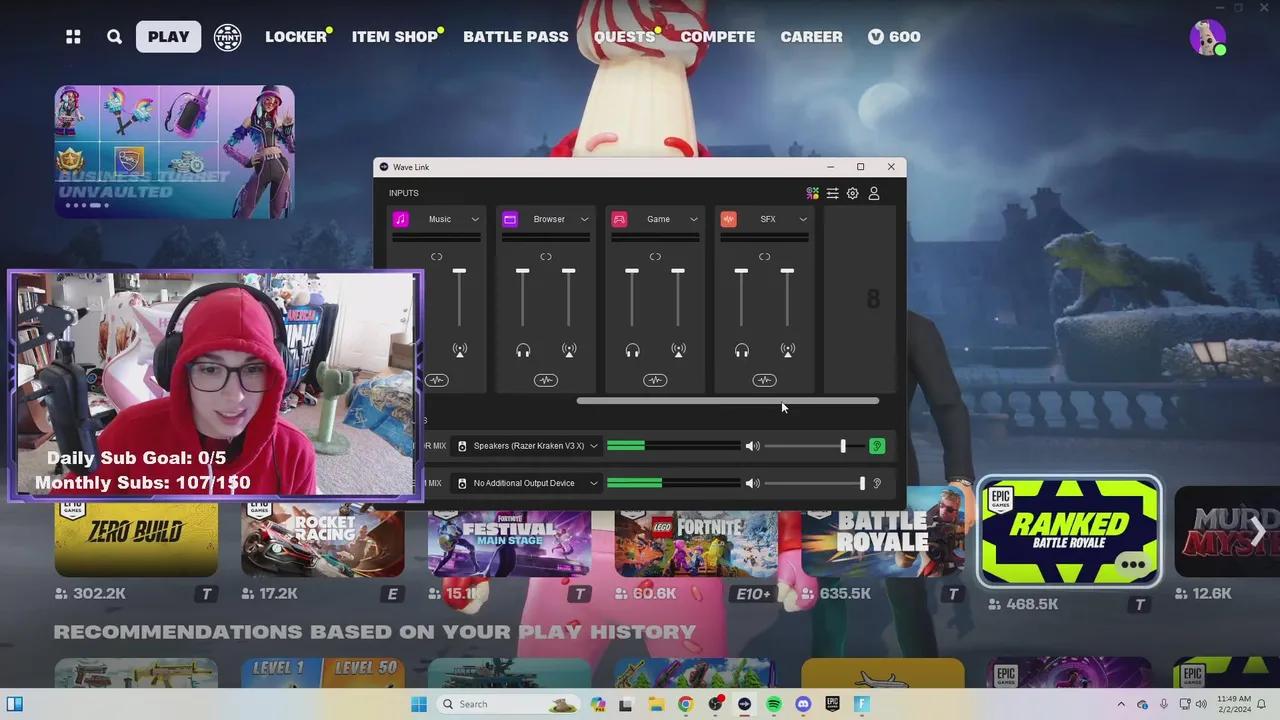The width and height of the screenshot is (1280, 720).
Task: Open File Explorer from the taskbar
Action: point(655,704)
